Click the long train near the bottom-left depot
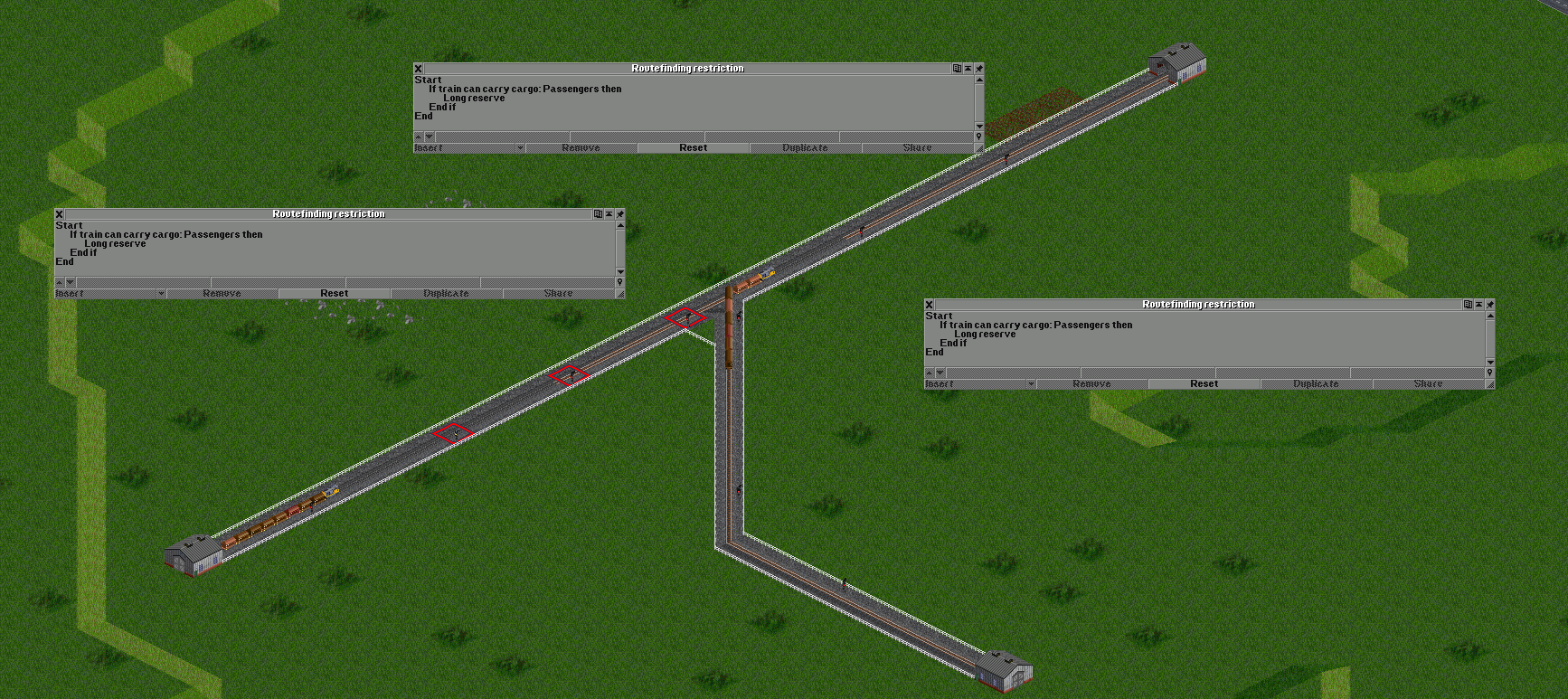 pyautogui.click(x=280, y=517)
